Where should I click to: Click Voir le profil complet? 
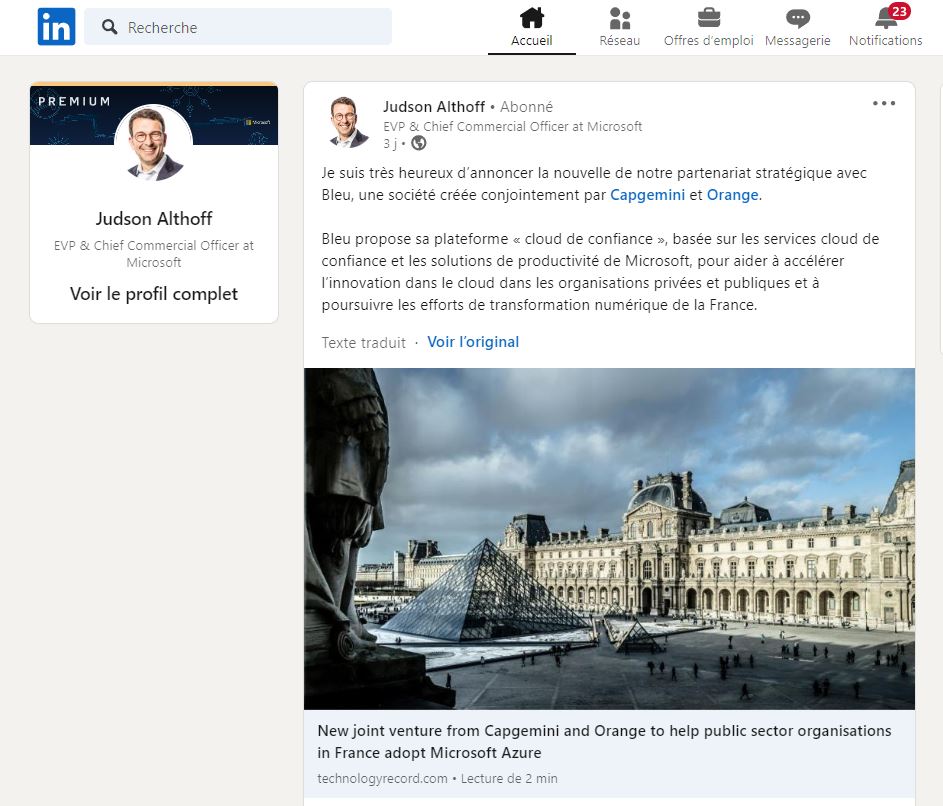[154, 294]
